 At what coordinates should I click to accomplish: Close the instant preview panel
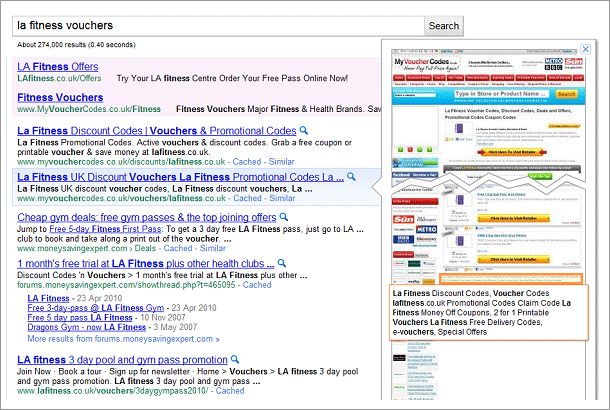coord(585,49)
